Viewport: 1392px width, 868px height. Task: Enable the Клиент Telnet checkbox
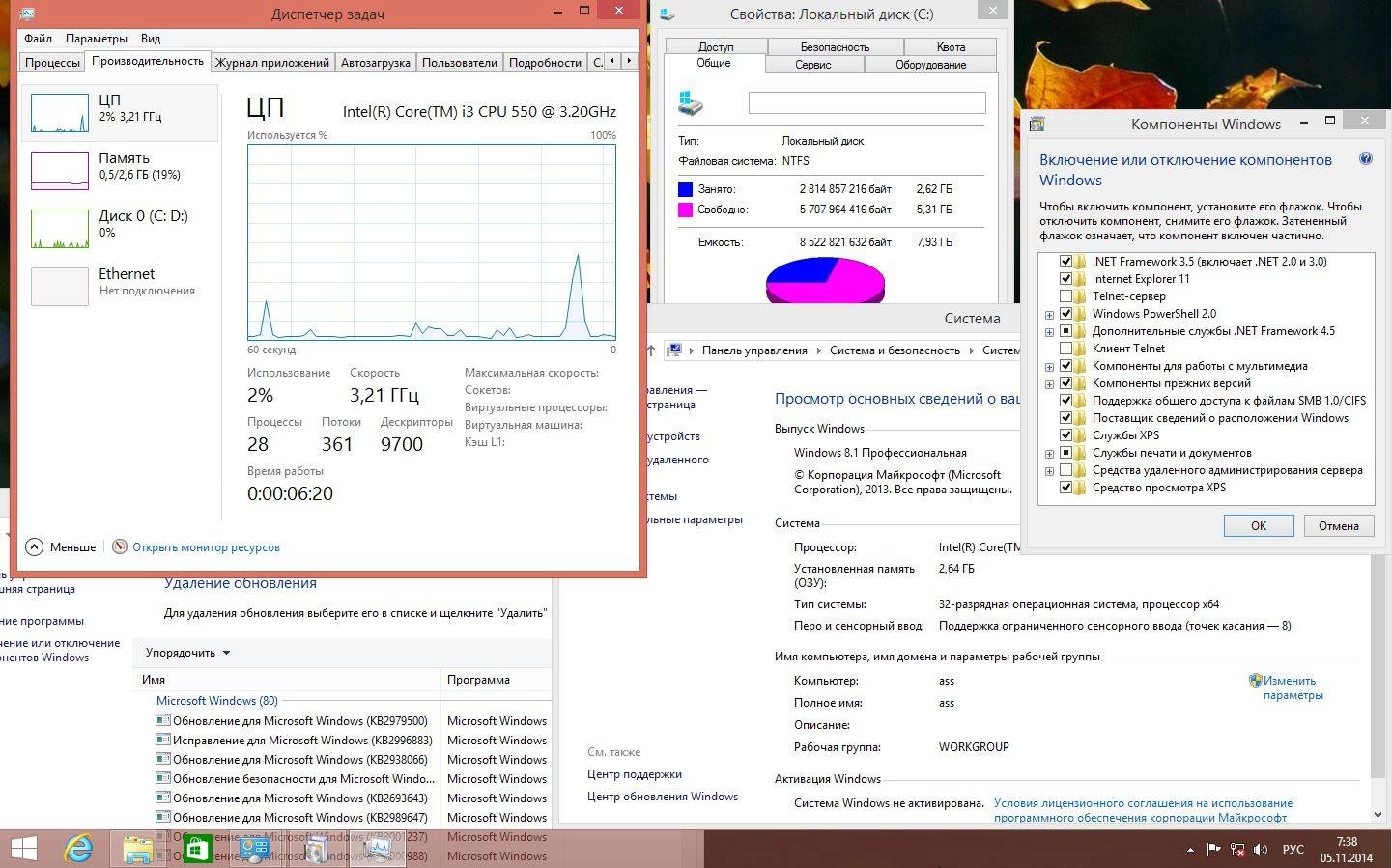[x=1066, y=349]
